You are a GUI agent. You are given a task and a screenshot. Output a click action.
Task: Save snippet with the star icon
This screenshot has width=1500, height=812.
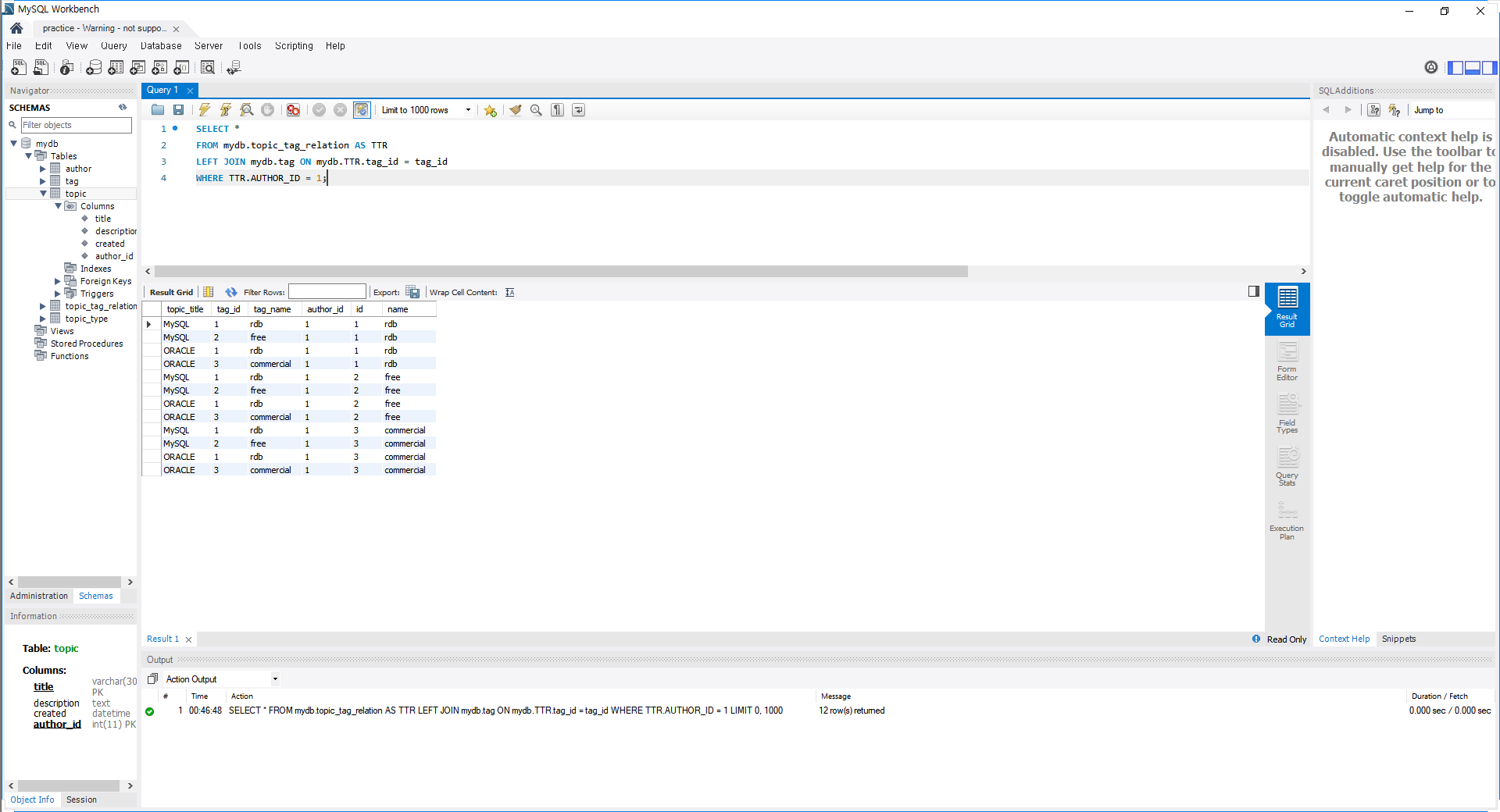490,110
